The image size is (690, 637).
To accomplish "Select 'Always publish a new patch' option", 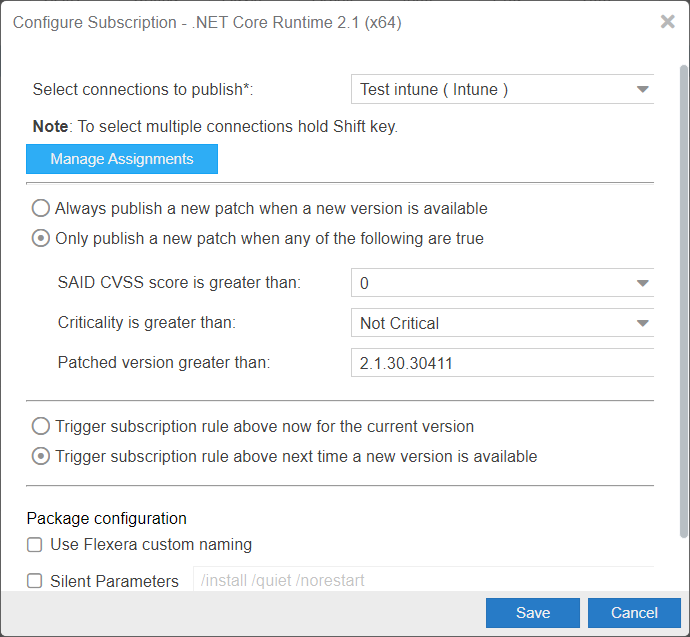I will (41, 209).
